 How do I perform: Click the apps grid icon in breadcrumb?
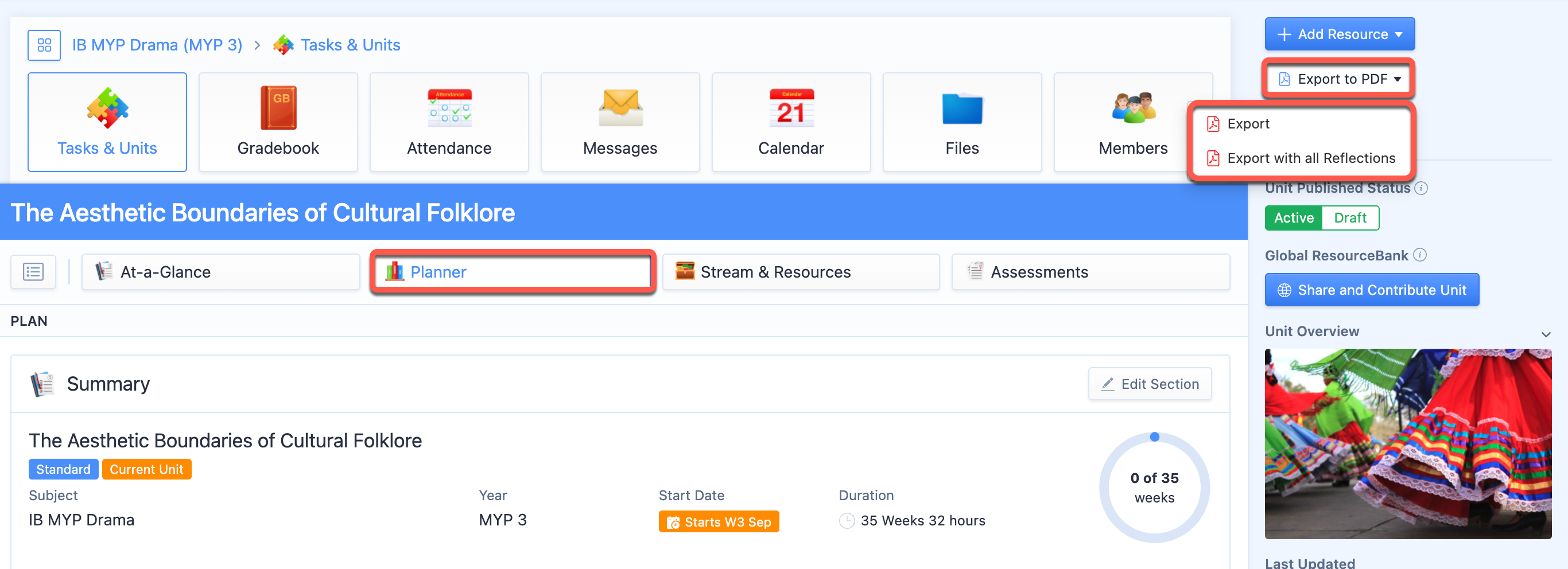[x=44, y=44]
